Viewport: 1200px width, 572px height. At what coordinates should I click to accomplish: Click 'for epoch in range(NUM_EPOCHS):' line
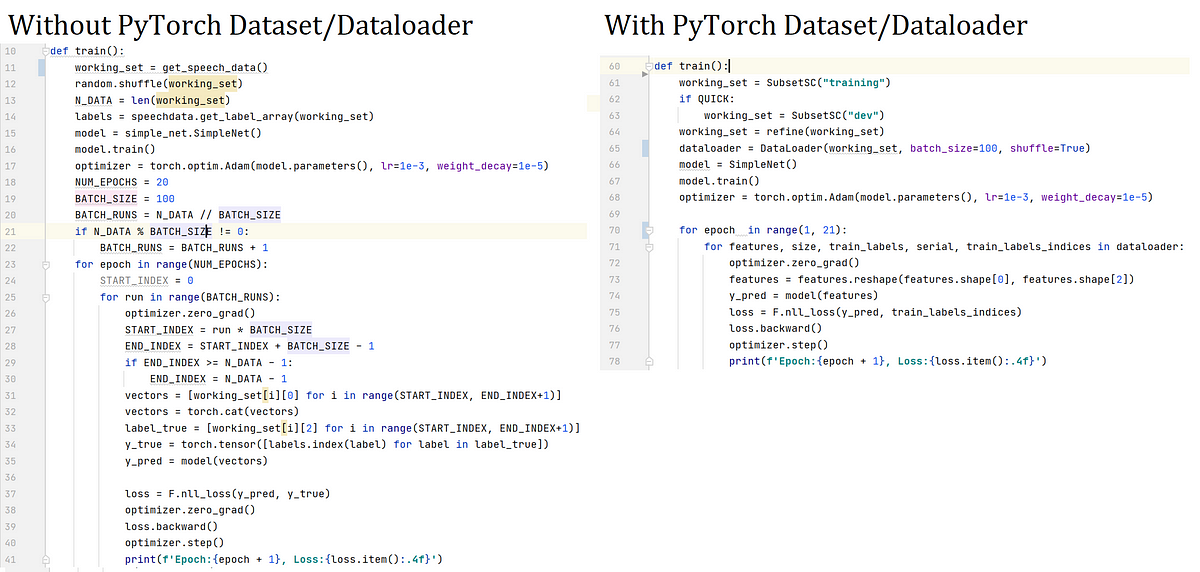172,264
